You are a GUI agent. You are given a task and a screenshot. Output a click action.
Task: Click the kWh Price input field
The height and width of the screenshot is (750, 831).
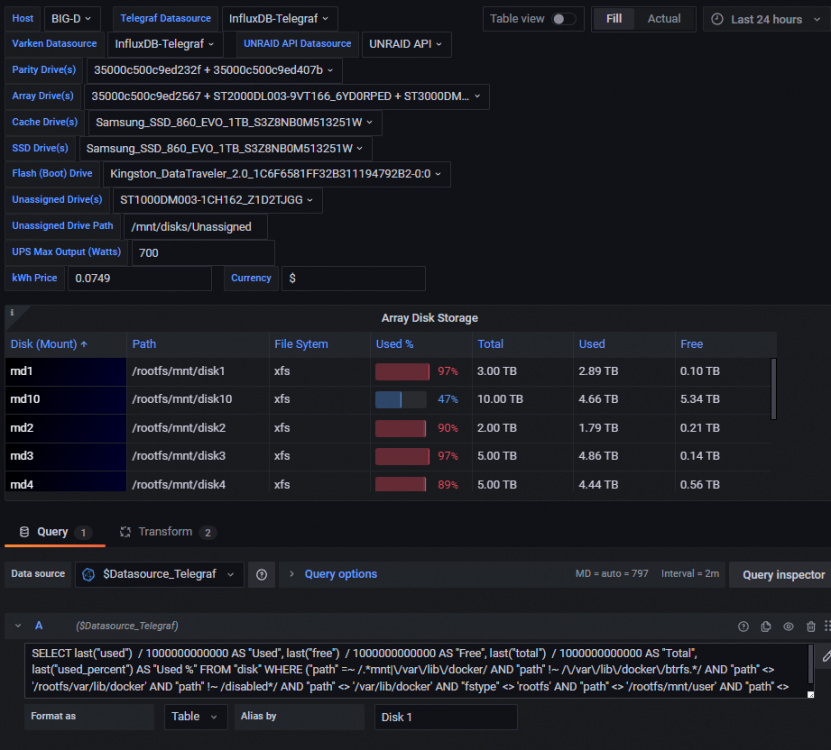[x=139, y=278]
